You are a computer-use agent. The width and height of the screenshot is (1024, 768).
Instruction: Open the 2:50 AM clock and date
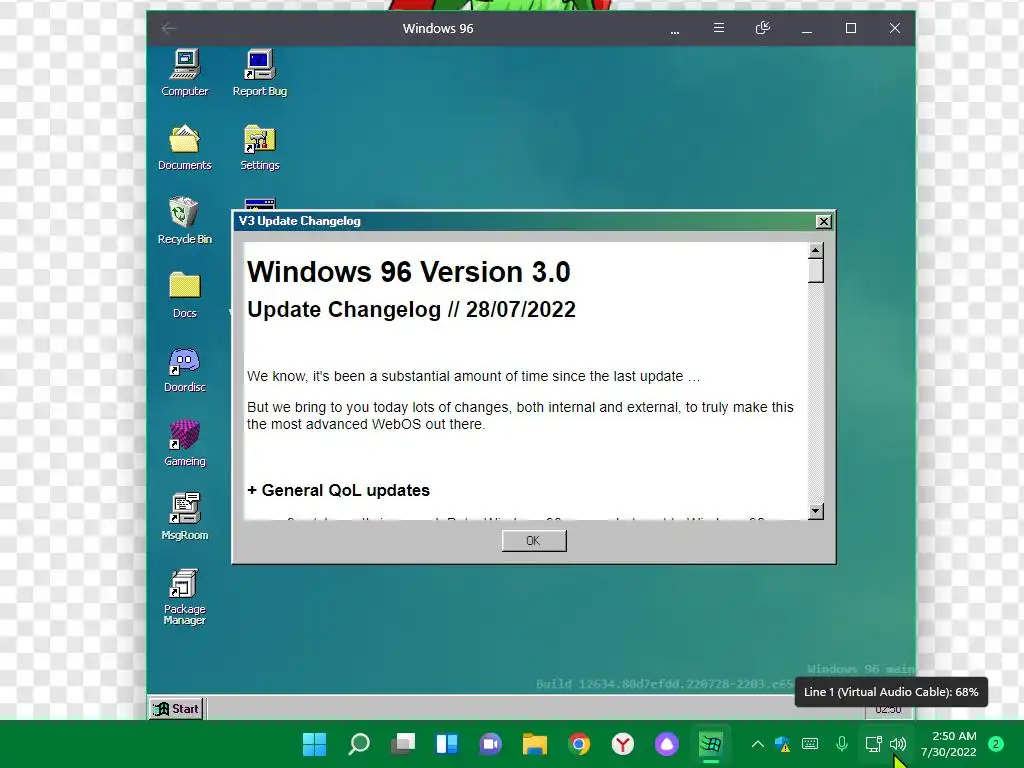[x=949, y=744]
